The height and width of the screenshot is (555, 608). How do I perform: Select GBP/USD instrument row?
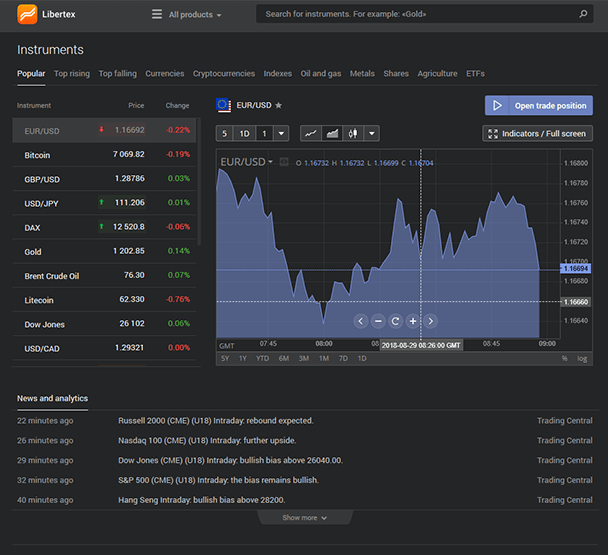point(104,179)
